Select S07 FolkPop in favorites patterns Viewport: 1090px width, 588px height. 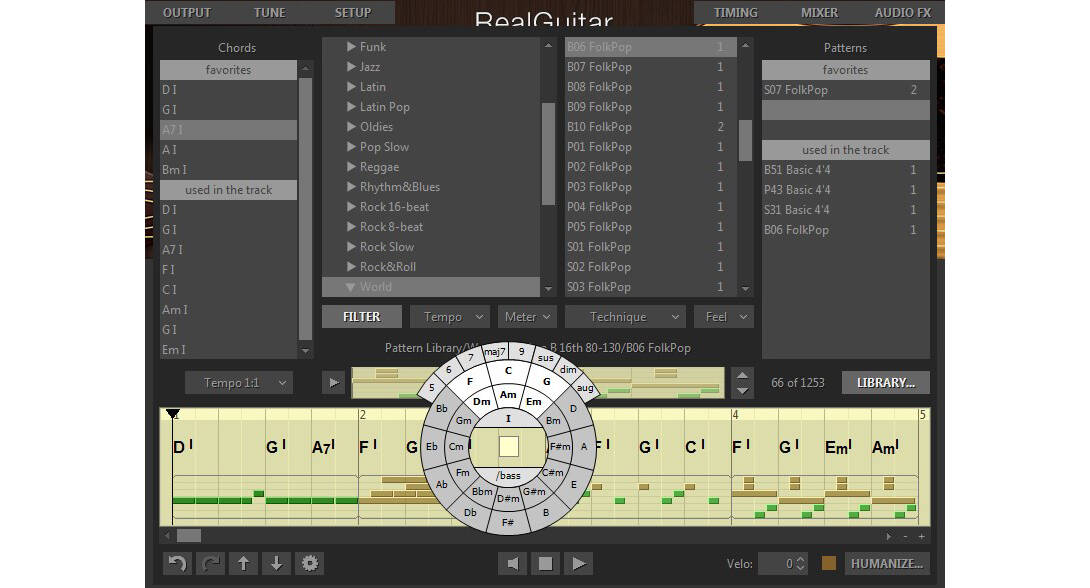[x=845, y=90]
